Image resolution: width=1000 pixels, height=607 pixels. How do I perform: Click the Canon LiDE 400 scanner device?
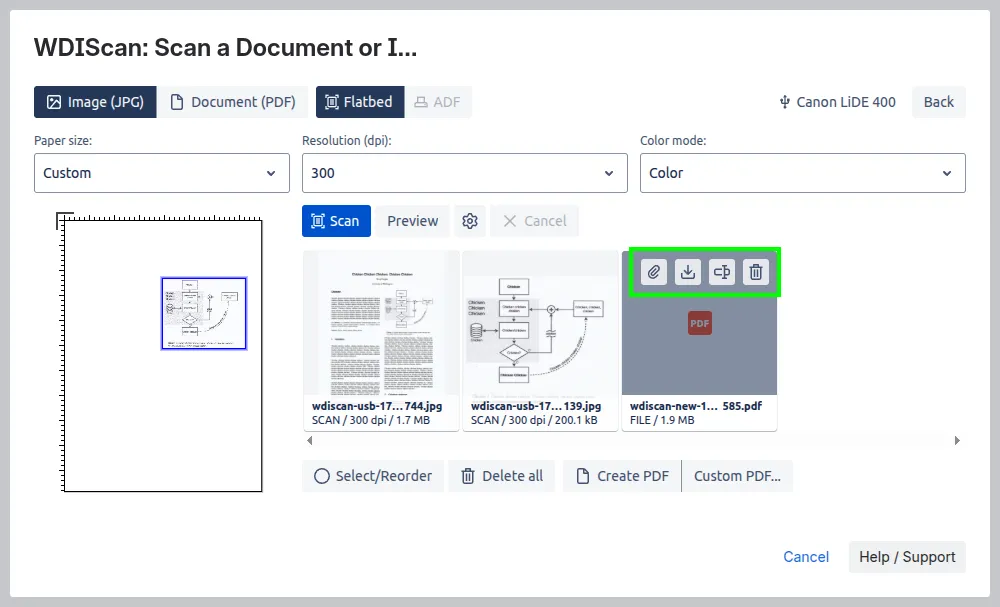837,102
